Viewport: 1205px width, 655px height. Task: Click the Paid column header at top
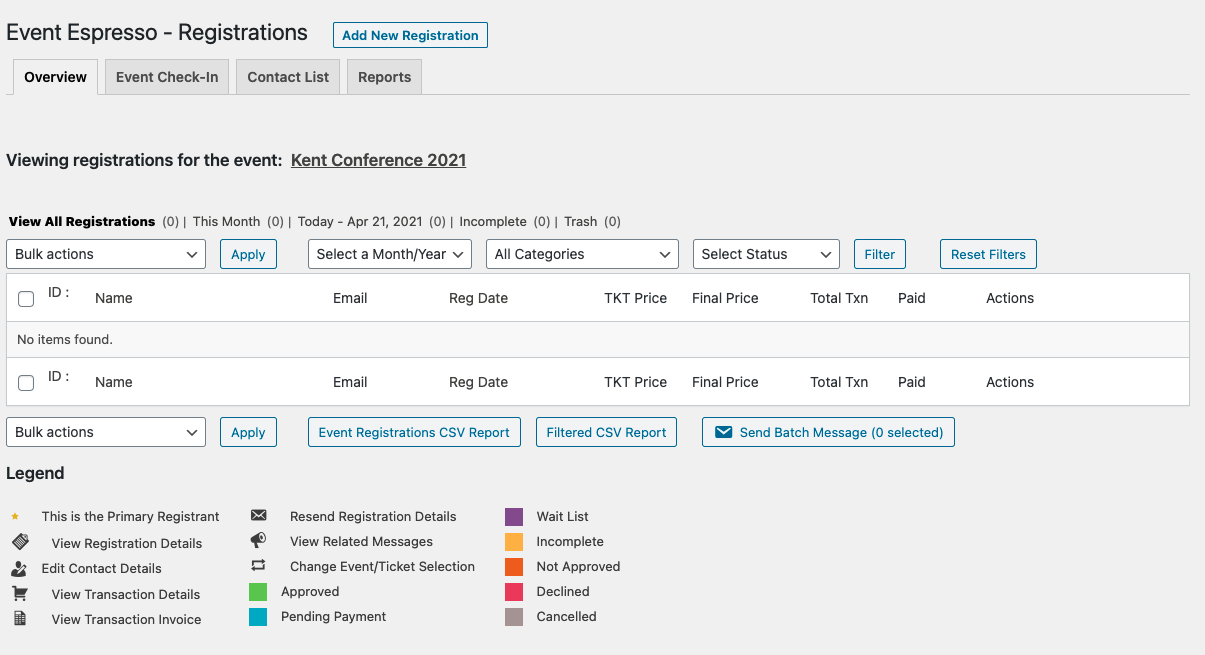pos(912,298)
